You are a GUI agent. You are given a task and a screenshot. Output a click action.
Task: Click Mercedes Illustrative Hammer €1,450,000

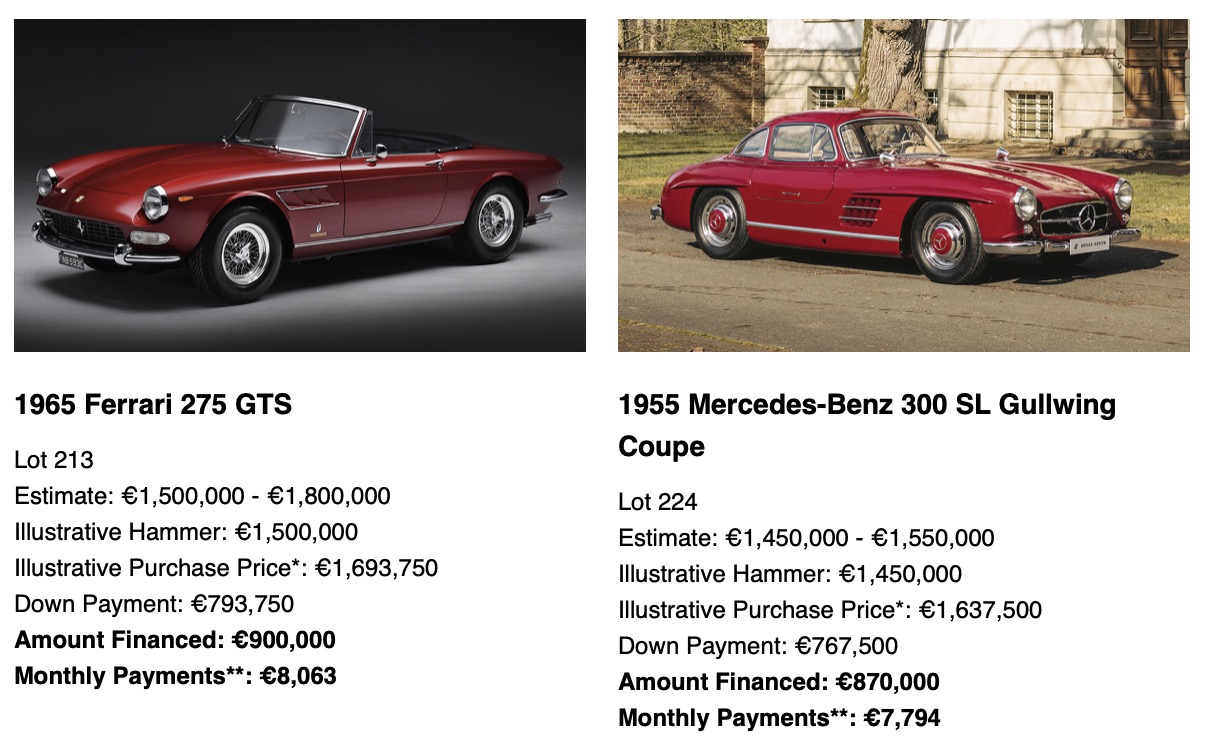[790, 574]
